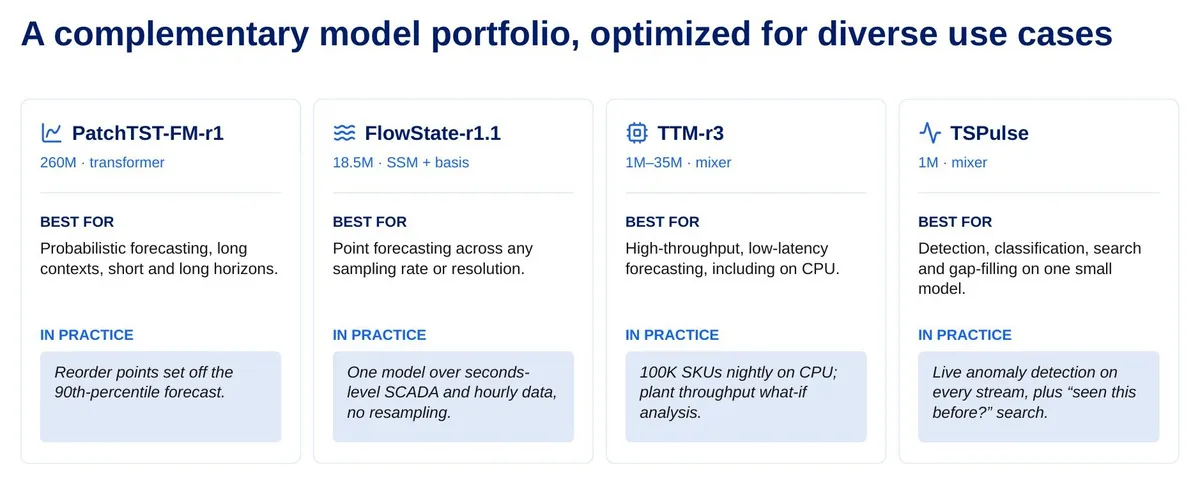Click the 100K SKUs nightly example box
Screen dimensions: 1200x481
click(x=746, y=396)
